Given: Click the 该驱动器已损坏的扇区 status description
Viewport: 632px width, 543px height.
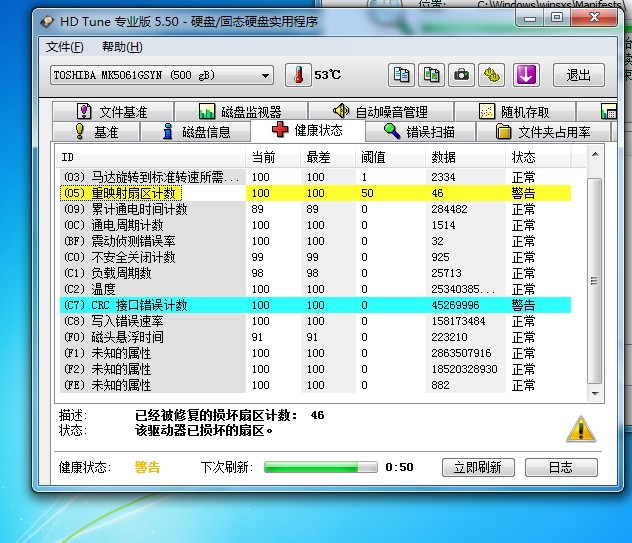Looking at the screenshot, I should (204, 431).
